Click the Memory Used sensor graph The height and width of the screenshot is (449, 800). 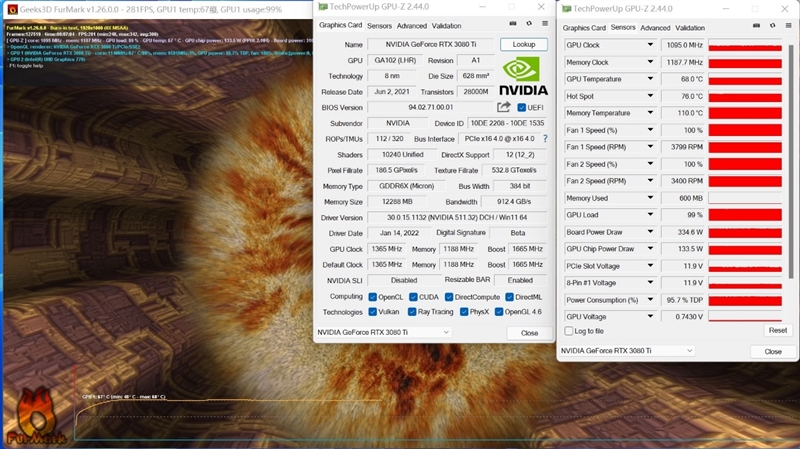point(745,198)
